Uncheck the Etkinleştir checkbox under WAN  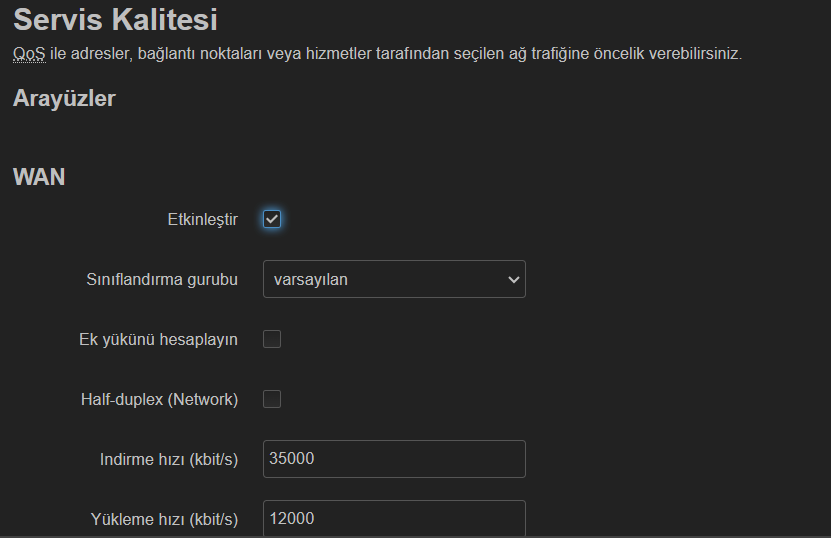click(272, 219)
